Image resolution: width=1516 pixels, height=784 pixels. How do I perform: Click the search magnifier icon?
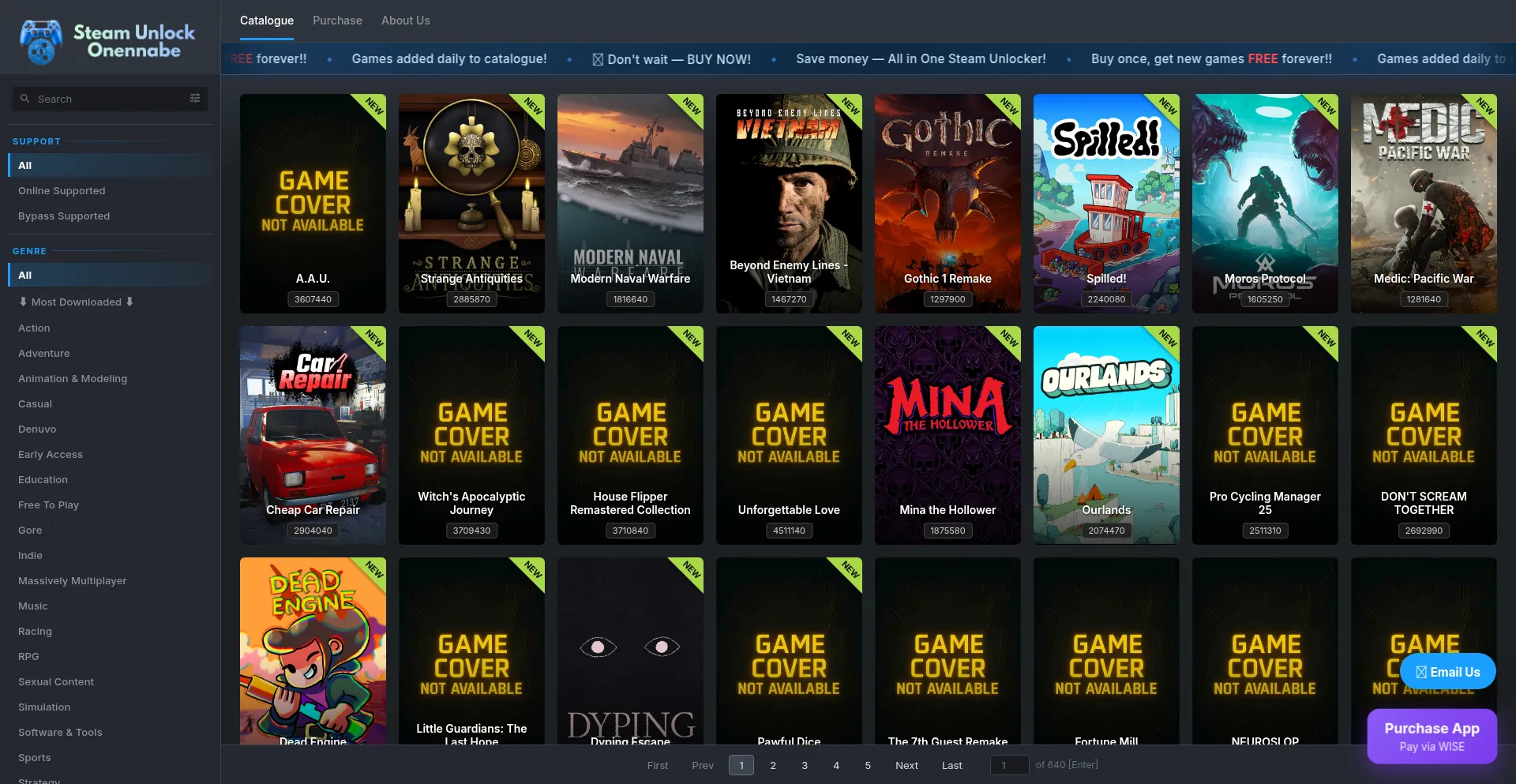point(25,99)
